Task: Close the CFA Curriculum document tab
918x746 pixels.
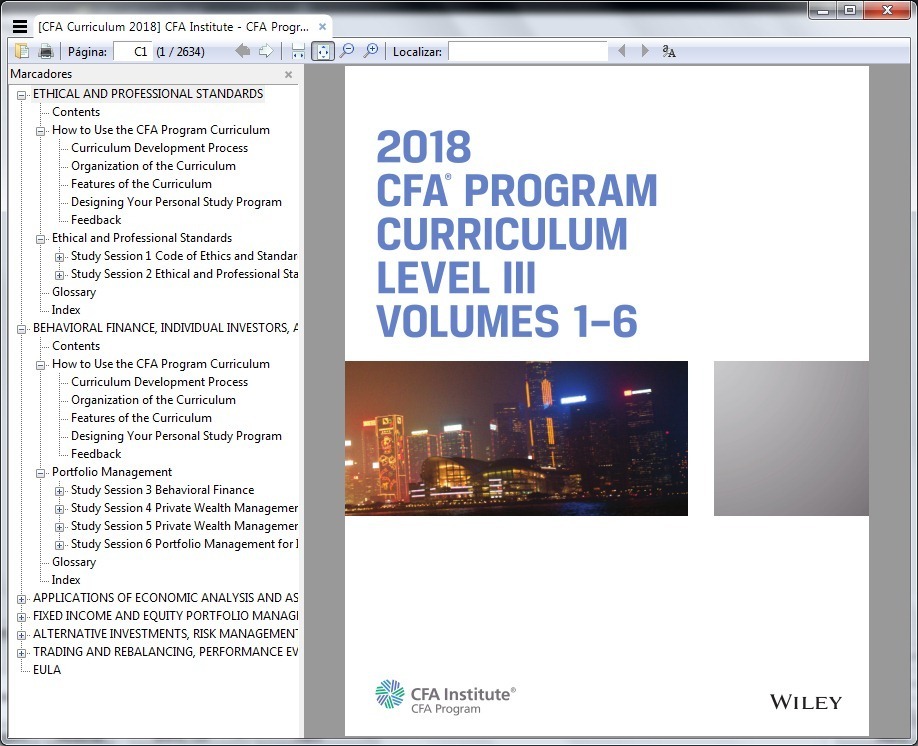Action: [322, 27]
